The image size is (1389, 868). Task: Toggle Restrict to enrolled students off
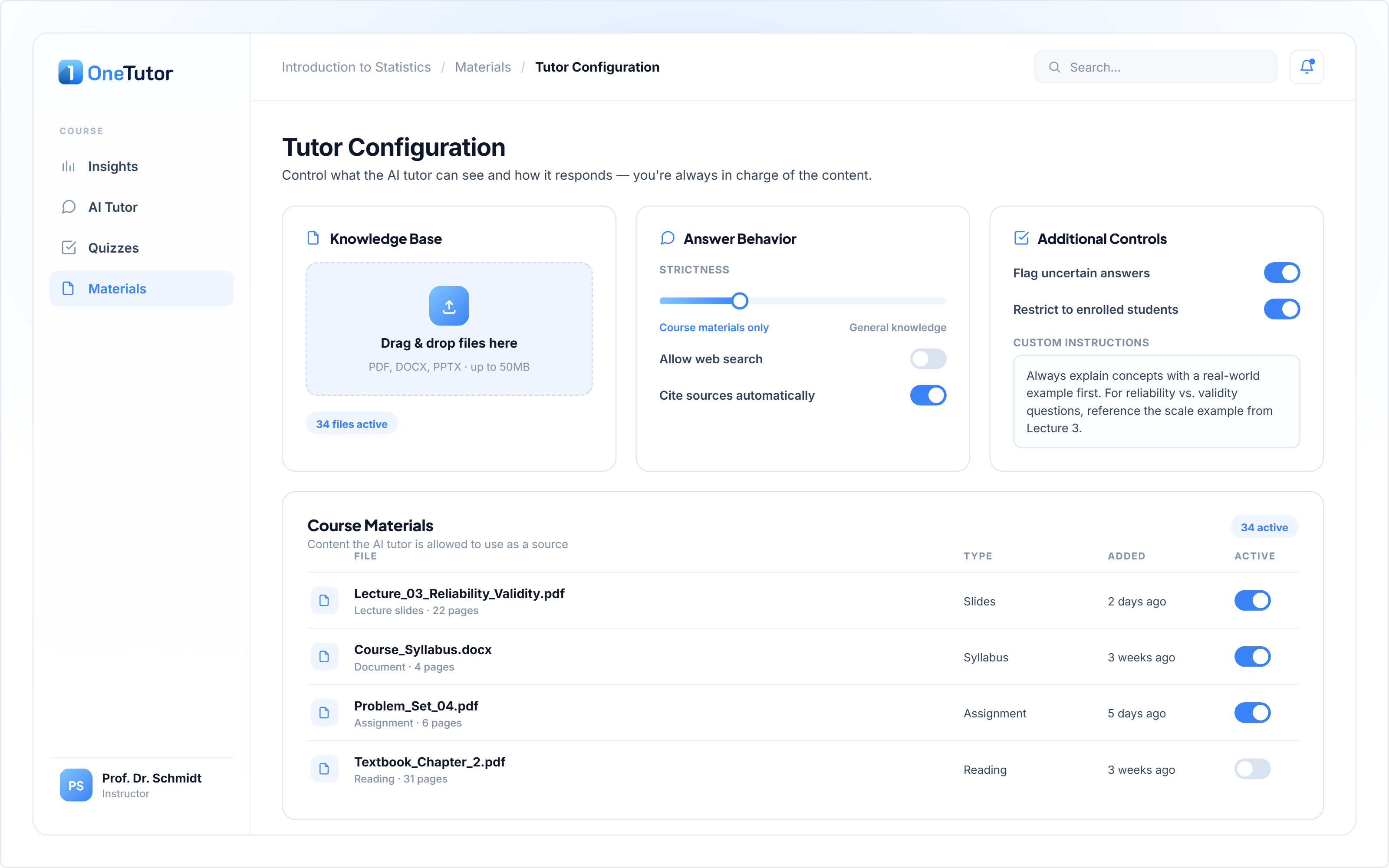pyautogui.click(x=1282, y=309)
